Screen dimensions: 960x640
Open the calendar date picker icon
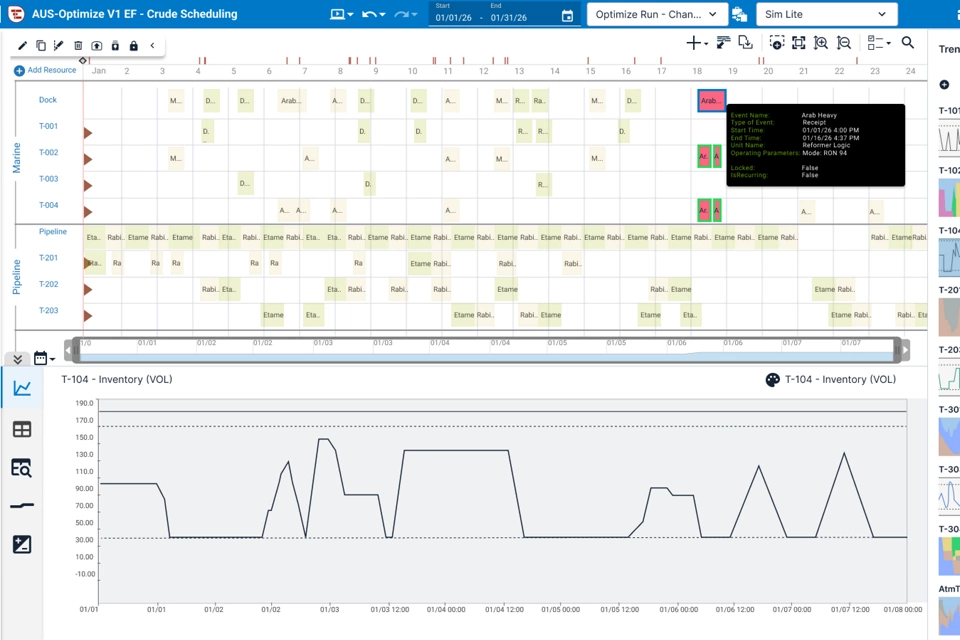tap(568, 17)
